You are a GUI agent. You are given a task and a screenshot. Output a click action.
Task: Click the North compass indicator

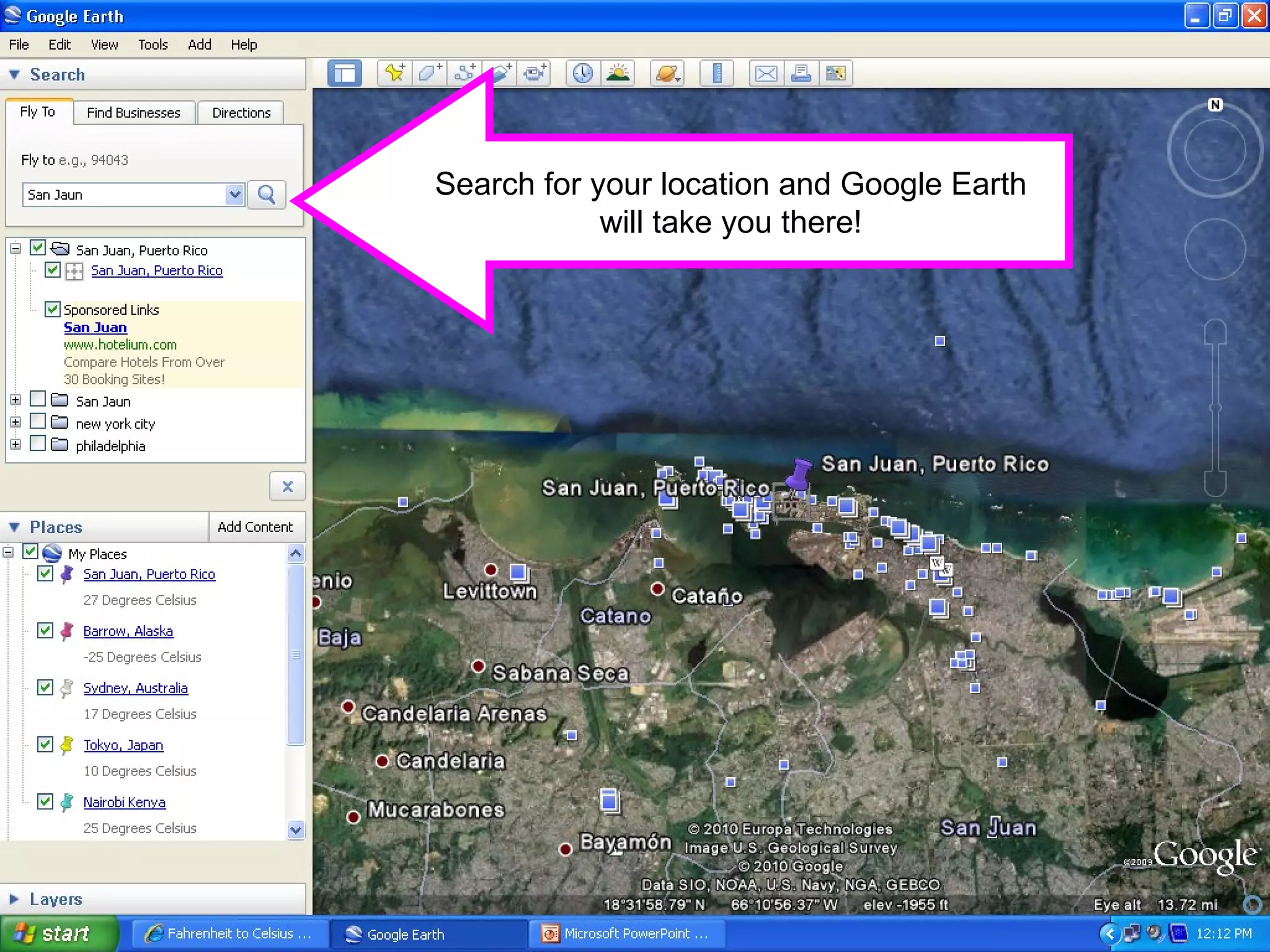pos(1215,105)
